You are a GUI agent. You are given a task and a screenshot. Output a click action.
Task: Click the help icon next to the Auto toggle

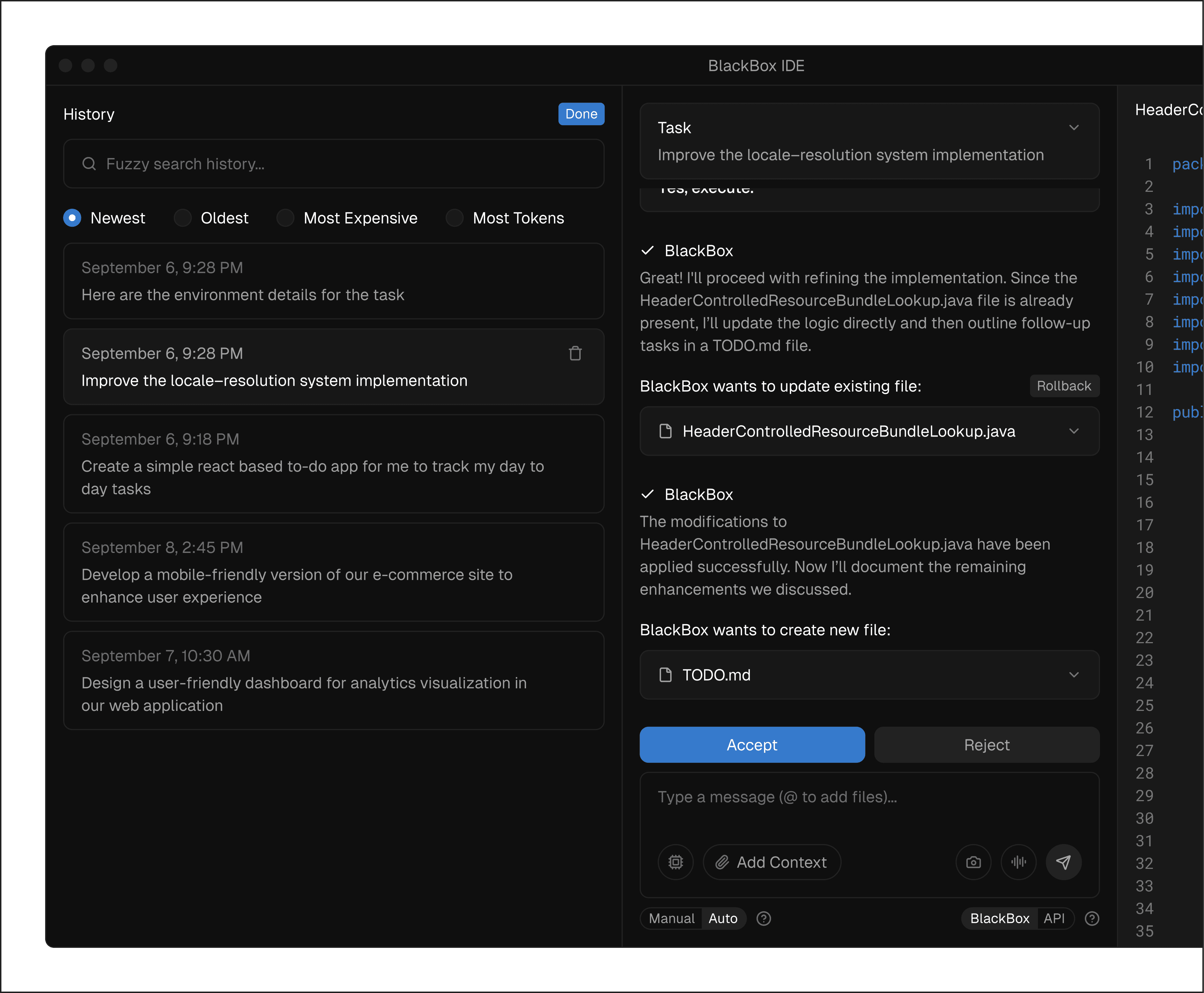pos(764,918)
